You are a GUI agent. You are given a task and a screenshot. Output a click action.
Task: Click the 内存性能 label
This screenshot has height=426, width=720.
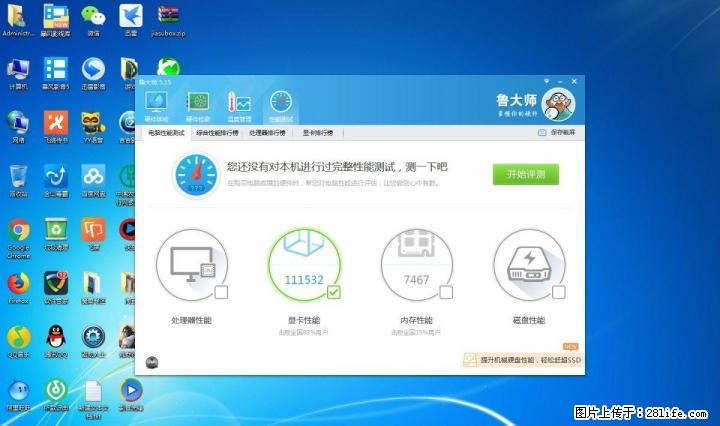(416, 320)
